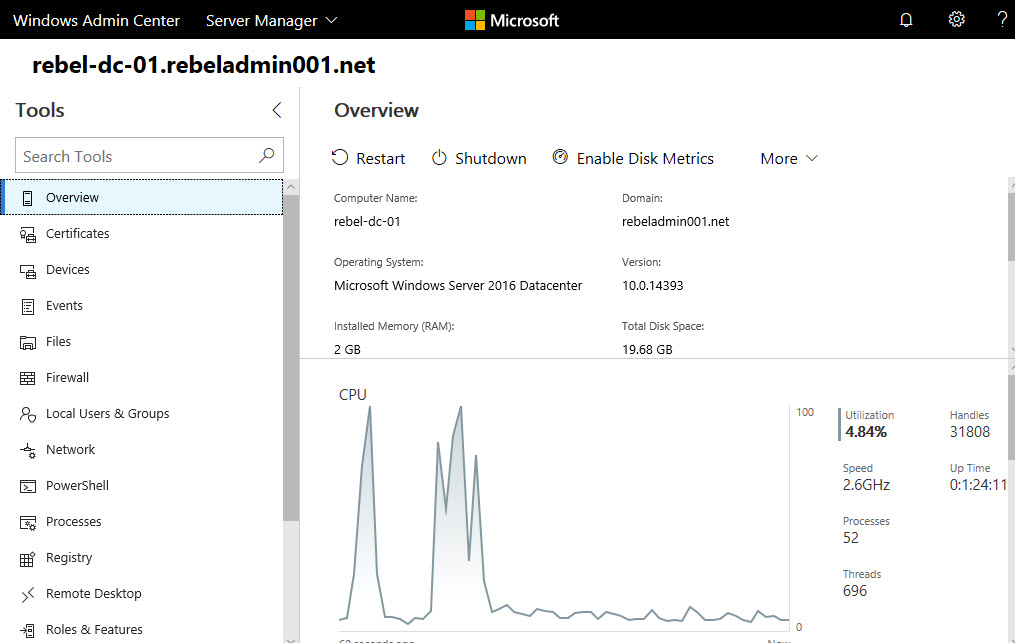This screenshot has height=643, width=1015.
Task: Click the Shutdown power icon
Action: pyautogui.click(x=439, y=157)
